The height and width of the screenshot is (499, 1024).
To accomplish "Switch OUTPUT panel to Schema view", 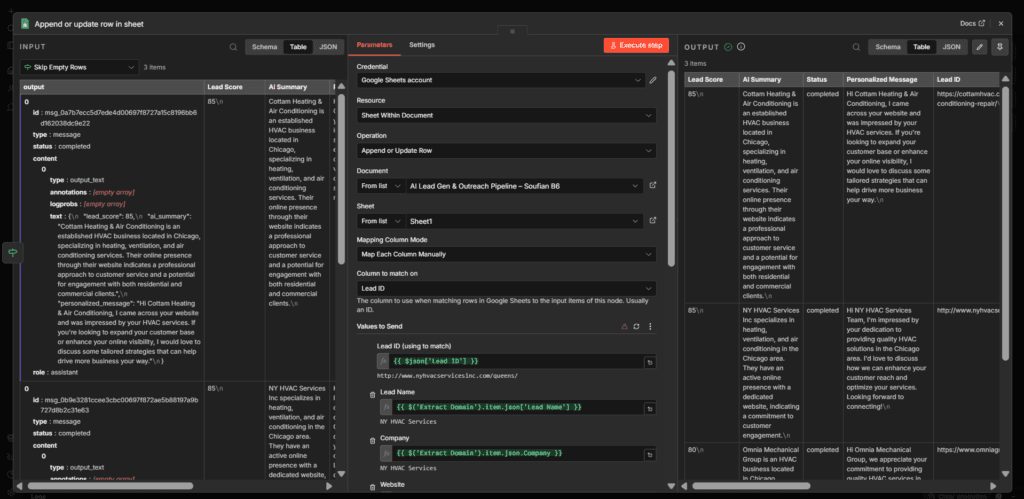I will (x=888, y=47).
